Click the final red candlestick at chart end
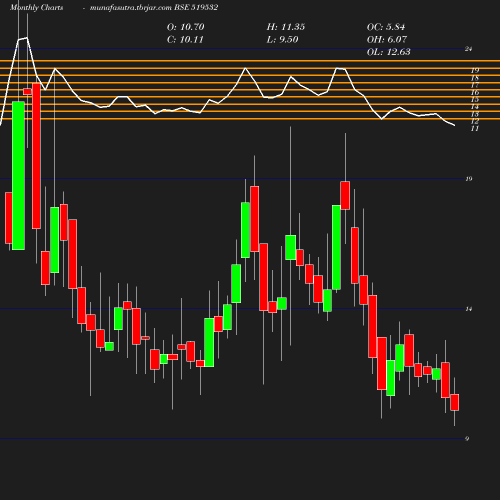This screenshot has width=500, height=500. point(455,402)
